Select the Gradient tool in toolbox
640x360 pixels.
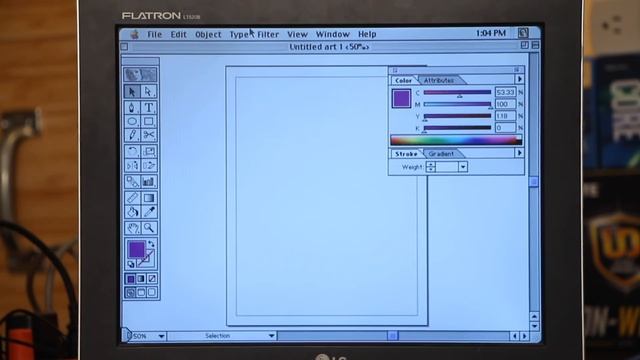tap(149, 198)
